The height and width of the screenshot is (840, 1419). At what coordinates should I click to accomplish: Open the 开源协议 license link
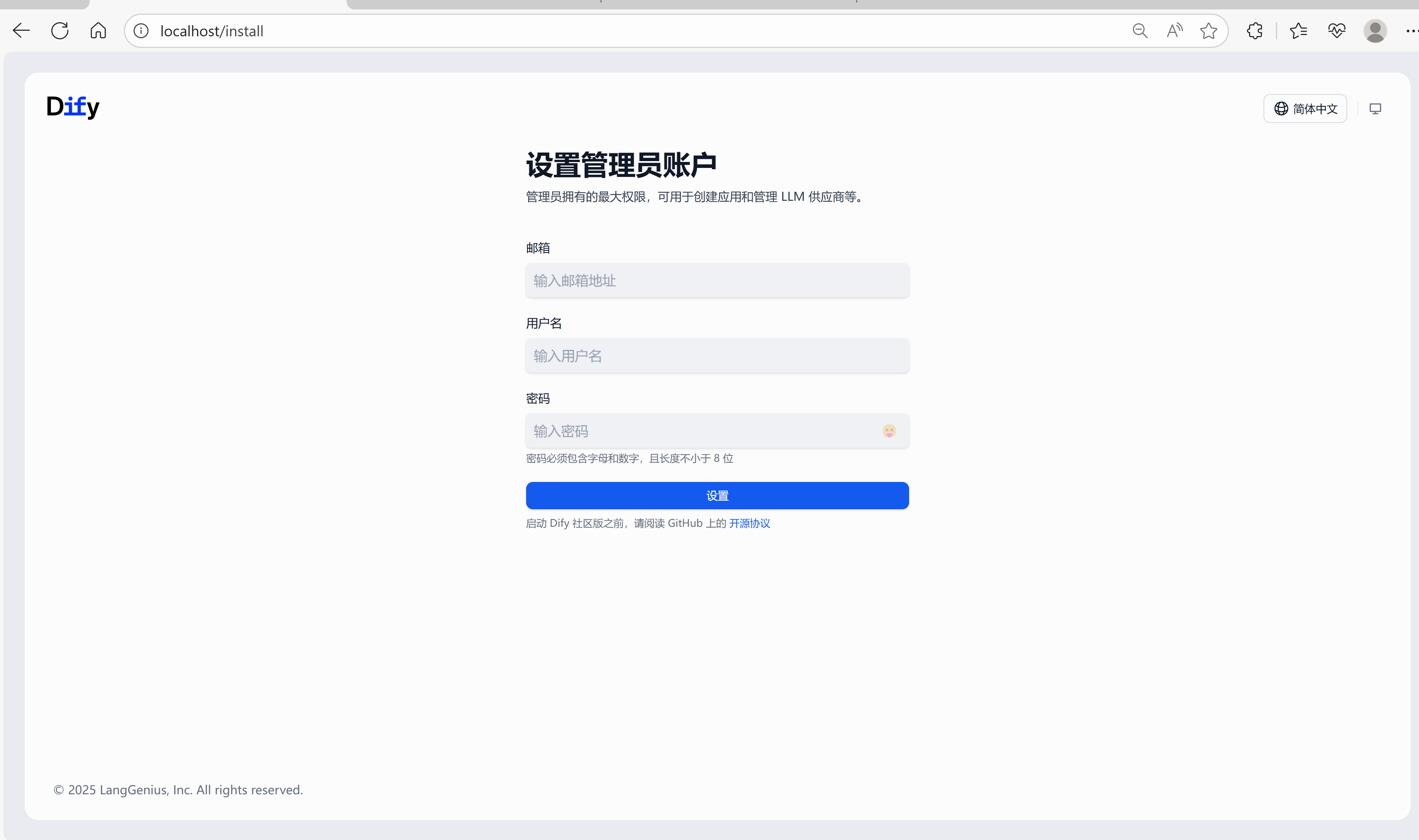coord(749,523)
